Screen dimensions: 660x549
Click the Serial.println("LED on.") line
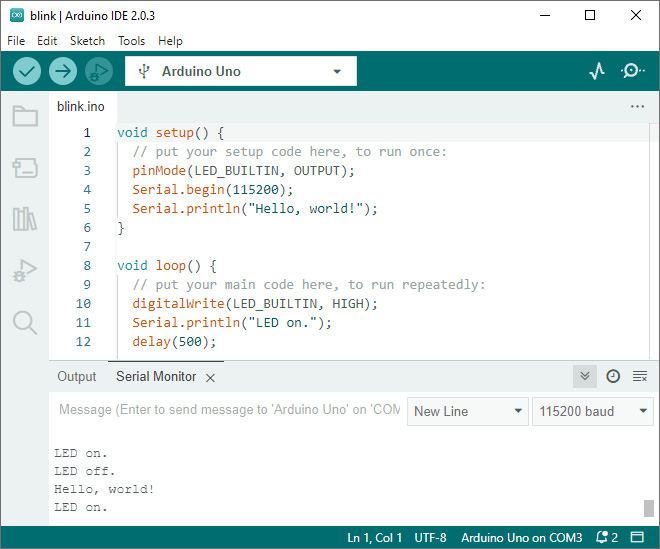(232, 322)
